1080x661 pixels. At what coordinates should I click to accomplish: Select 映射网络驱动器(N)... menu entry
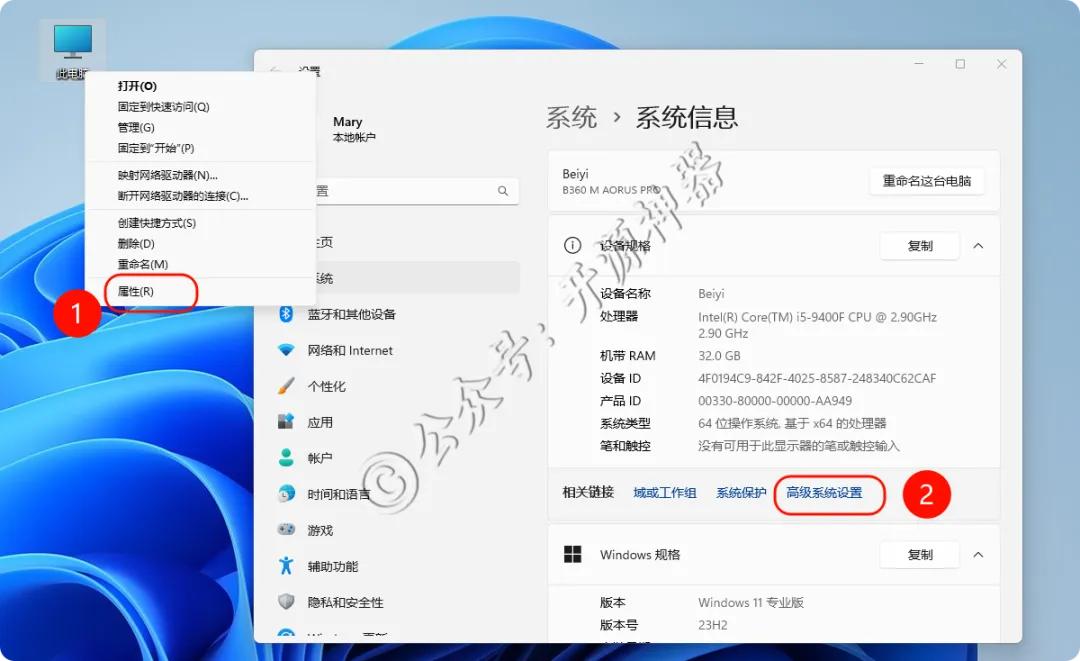pos(167,175)
